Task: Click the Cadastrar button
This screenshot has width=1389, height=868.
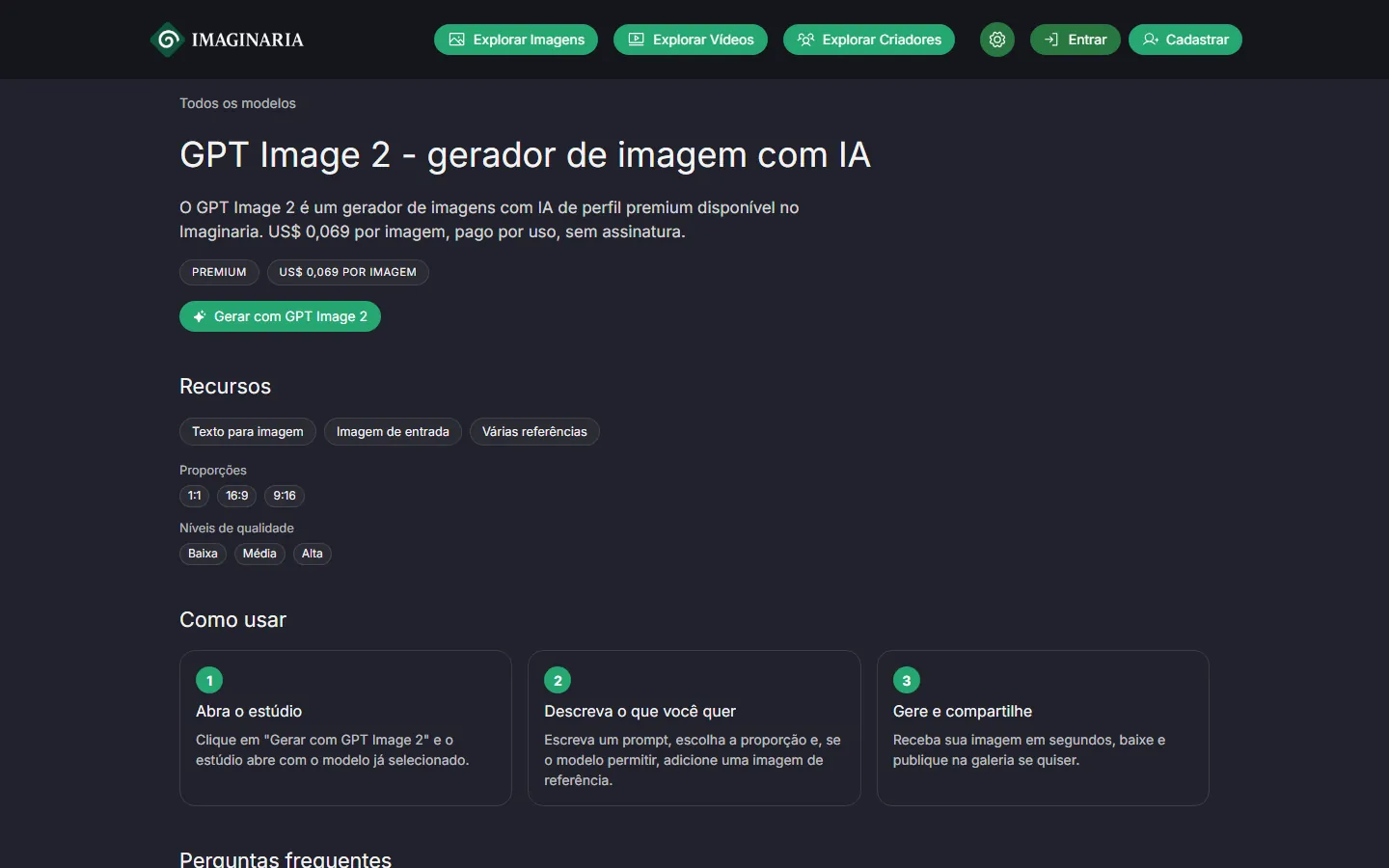Action: 1185,40
